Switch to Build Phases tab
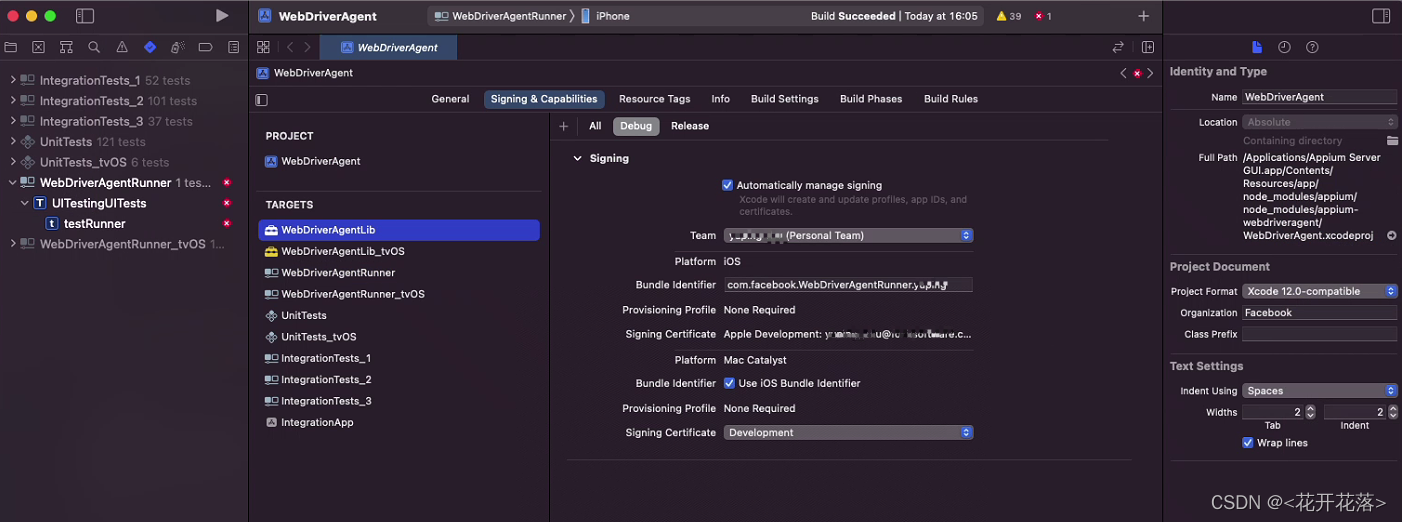The image size is (1402, 522). 871,99
